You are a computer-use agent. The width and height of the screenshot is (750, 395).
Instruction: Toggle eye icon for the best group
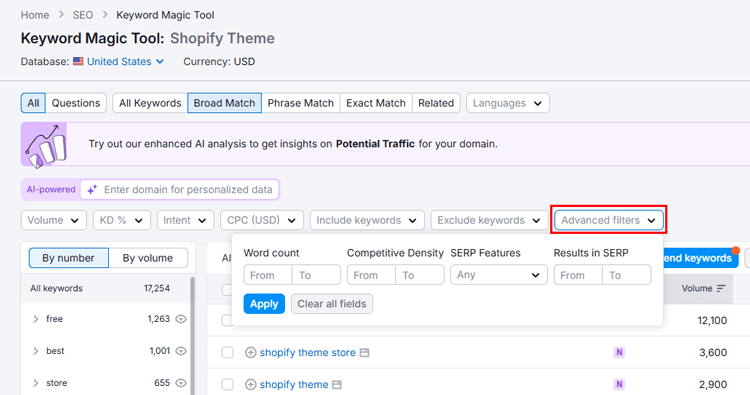(x=181, y=351)
